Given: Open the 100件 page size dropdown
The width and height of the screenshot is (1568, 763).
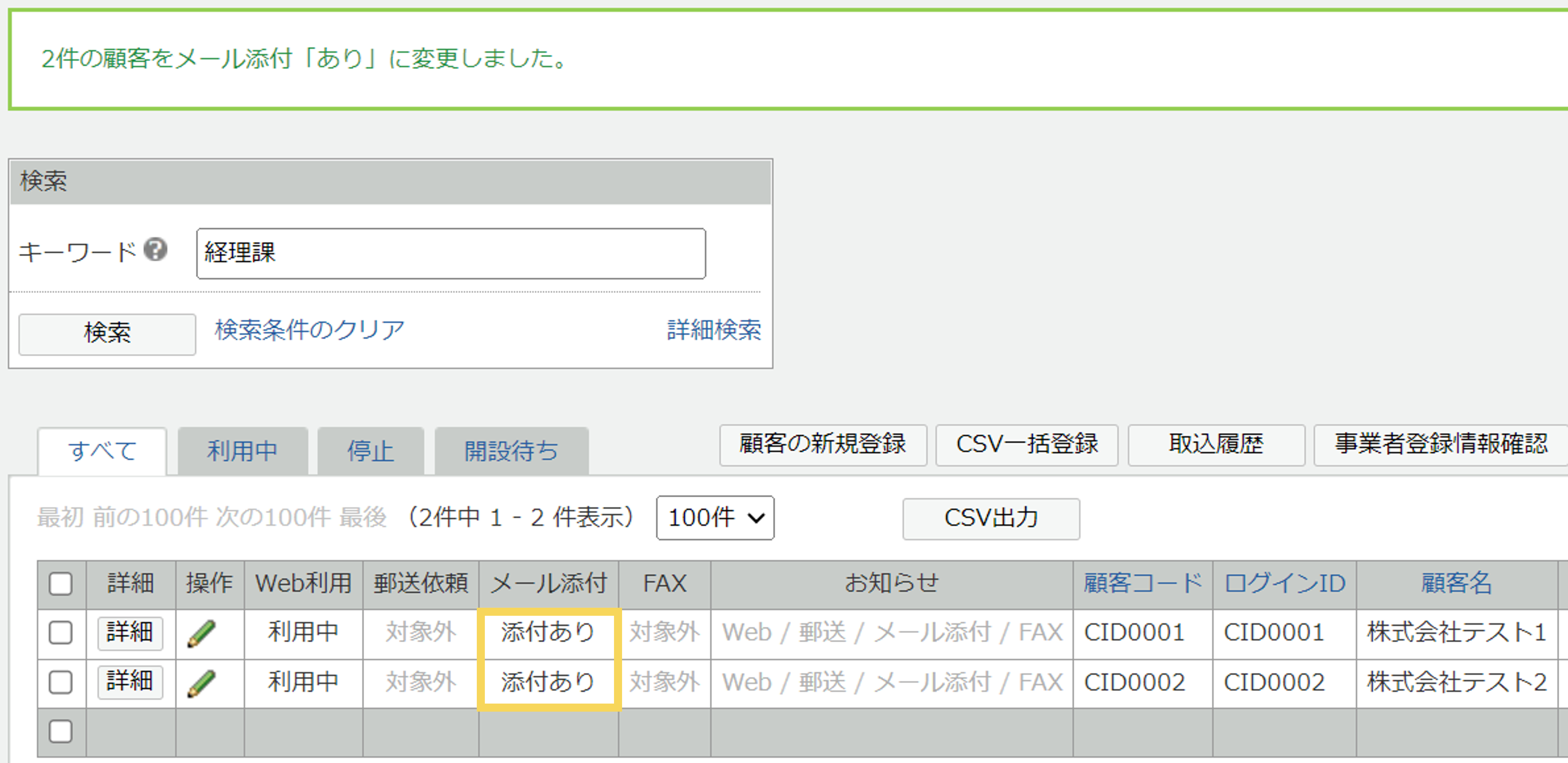Looking at the screenshot, I should click(x=714, y=518).
